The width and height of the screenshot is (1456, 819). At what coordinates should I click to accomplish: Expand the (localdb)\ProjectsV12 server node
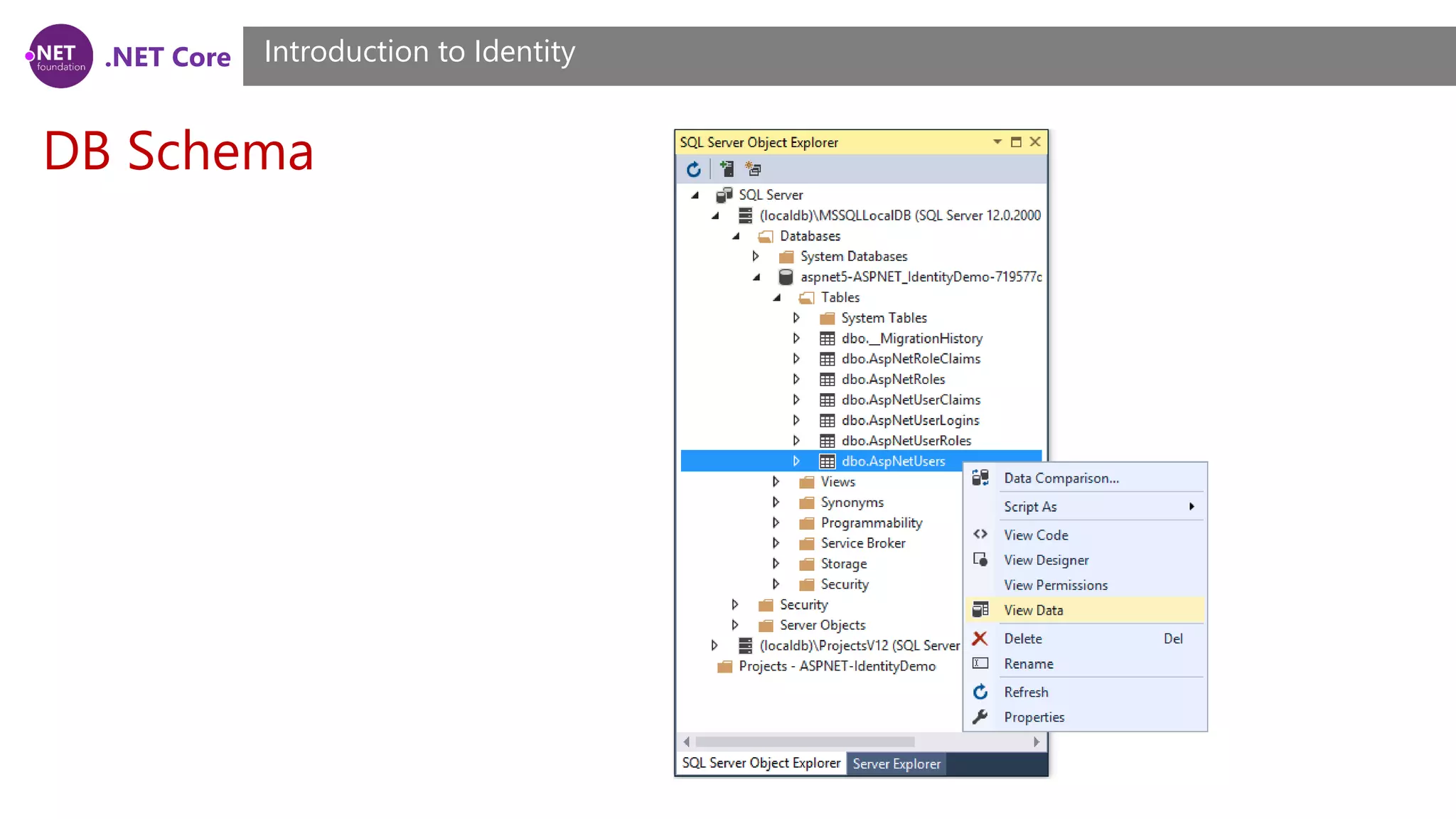pos(714,646)
